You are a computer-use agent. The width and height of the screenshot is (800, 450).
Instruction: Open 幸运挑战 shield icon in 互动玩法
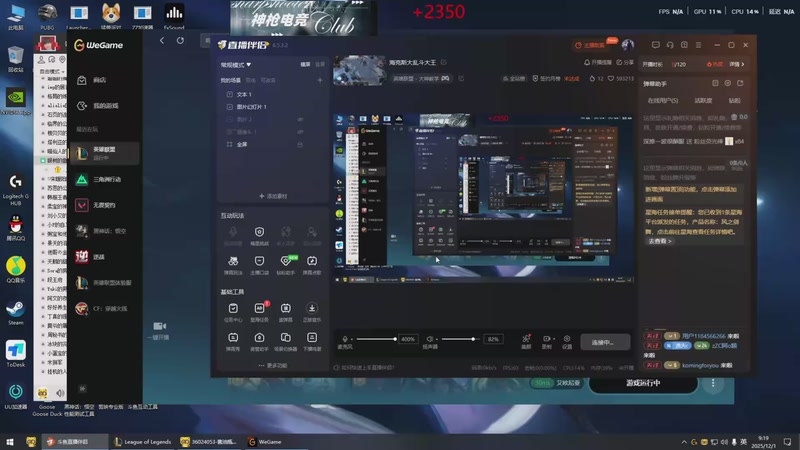pos(259,232)
